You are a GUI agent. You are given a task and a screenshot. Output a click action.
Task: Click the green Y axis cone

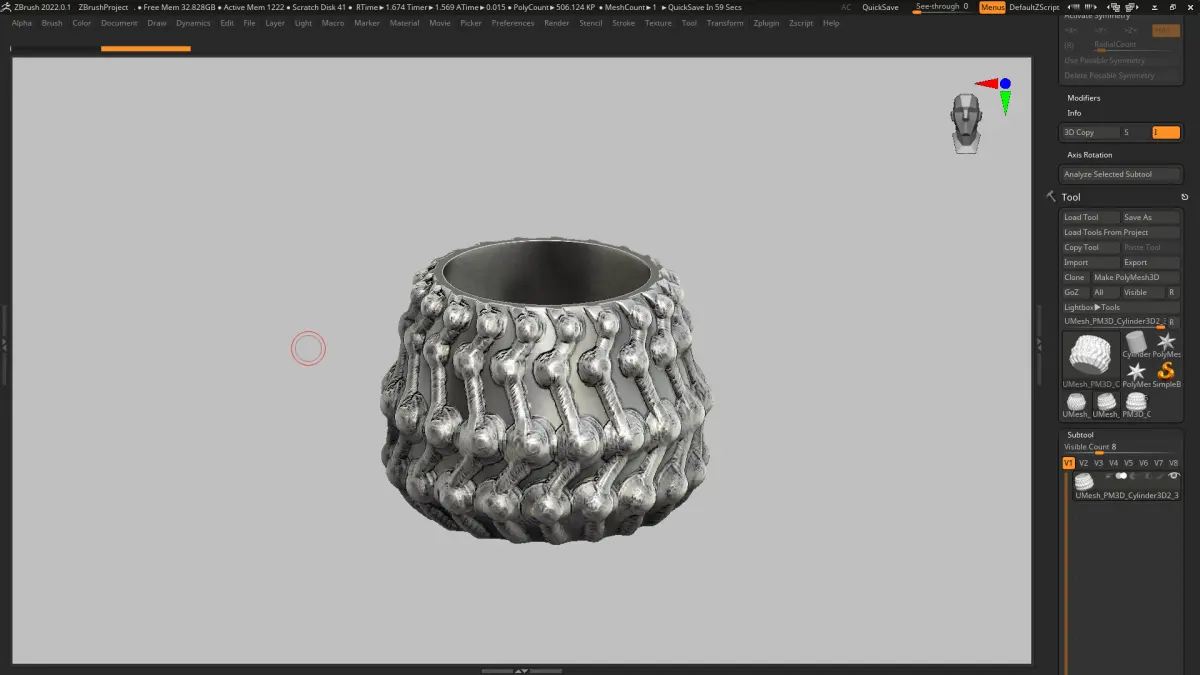pyautogui.click(x=1005, y=102)
